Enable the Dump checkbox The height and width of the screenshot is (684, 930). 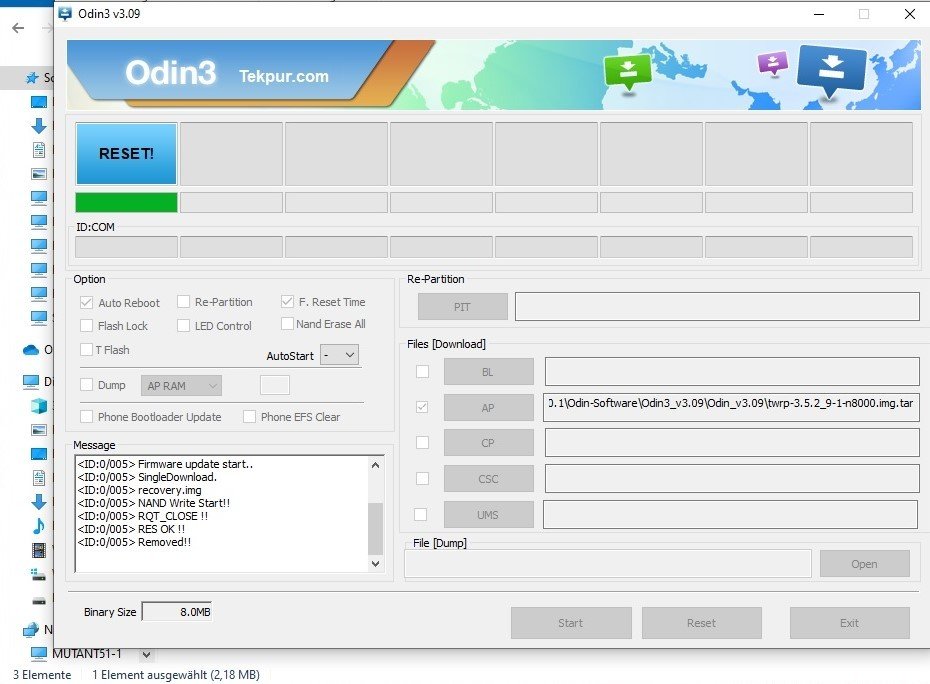(x=86, y=385)
